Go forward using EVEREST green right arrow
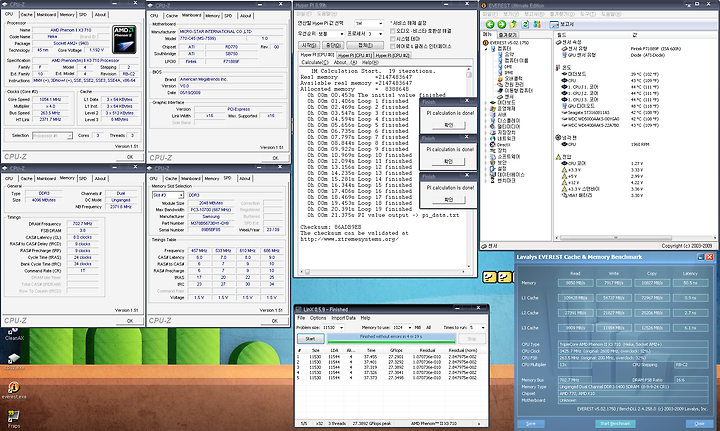Screen dimensions: 720x431 coord(501,24)
